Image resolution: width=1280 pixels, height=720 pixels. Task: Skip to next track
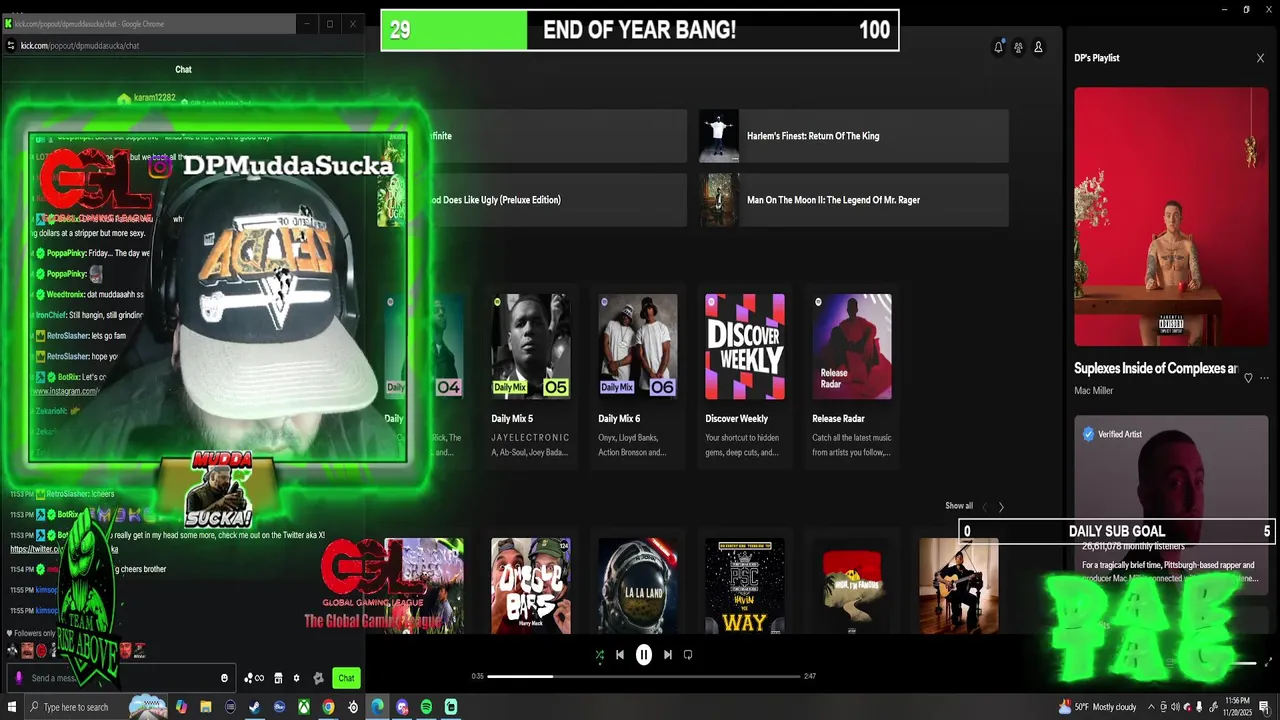click(x=667, y=655)
